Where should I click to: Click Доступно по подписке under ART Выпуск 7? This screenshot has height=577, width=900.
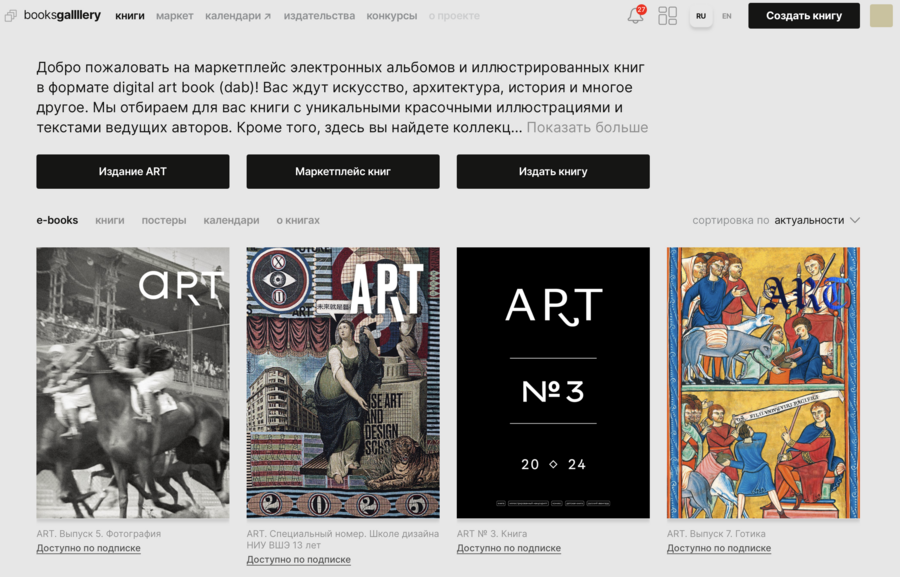[719, 548]
